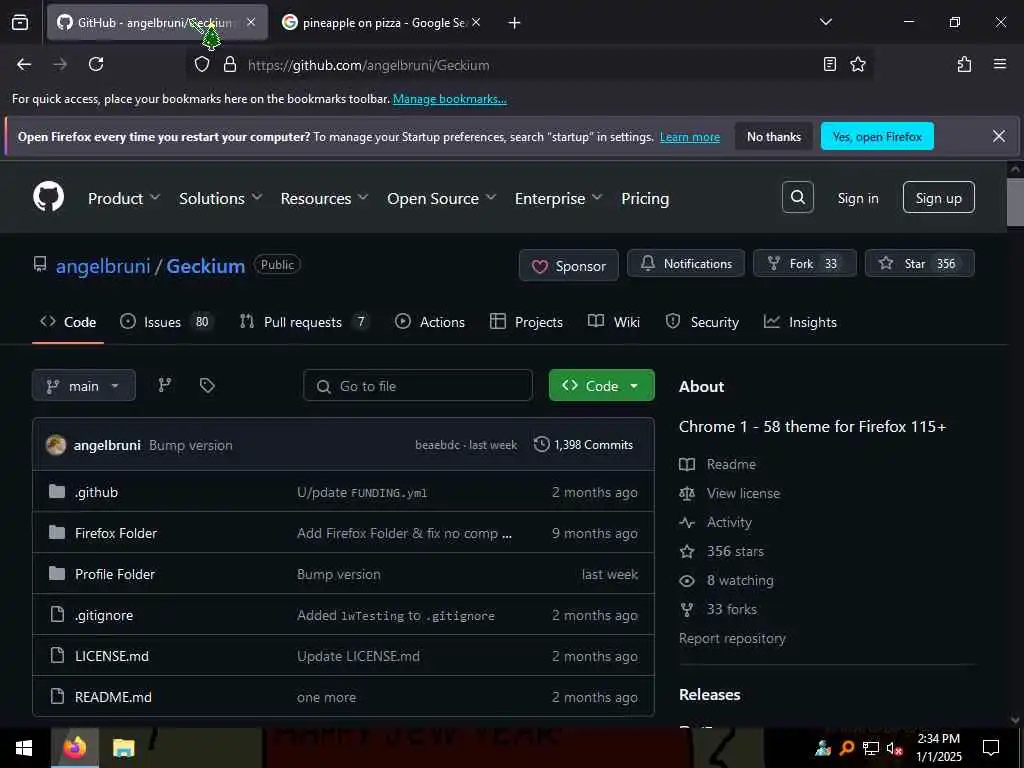Click the page vertical scrollbar thumb
The width and height of the screenshot is (1024, 768).
1015,202
